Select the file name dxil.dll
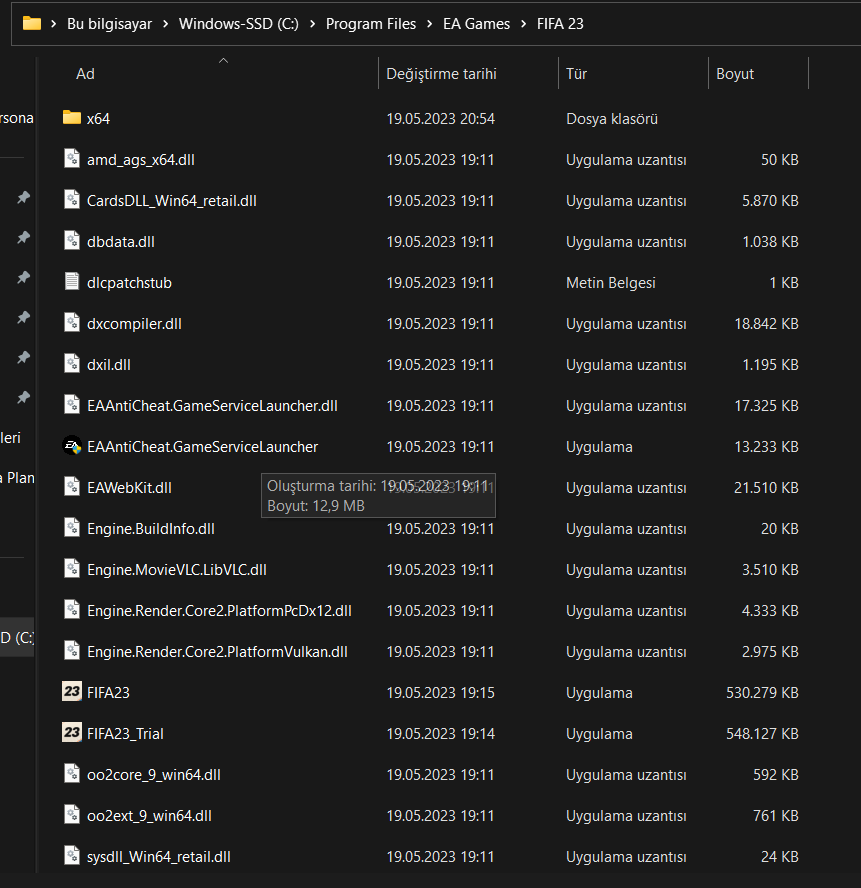This screenshot has width=861, height=888. (109, 365)
